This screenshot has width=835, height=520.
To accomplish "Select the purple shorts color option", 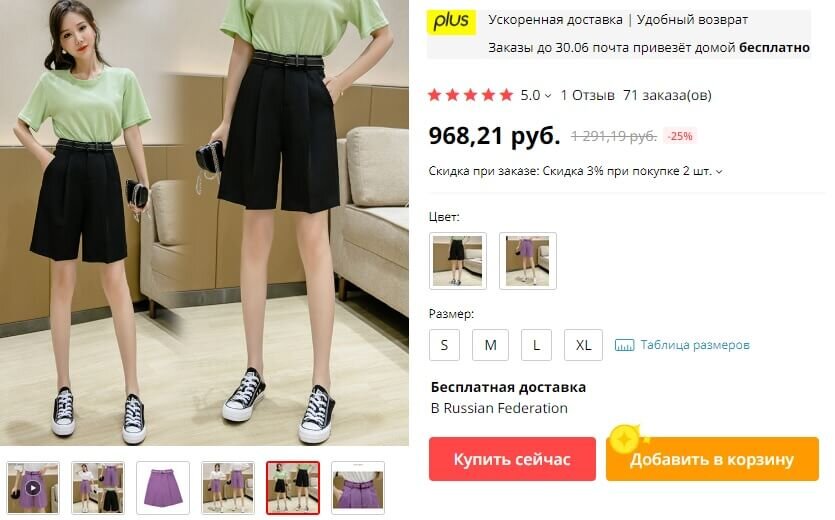I will tap(528, 261).
